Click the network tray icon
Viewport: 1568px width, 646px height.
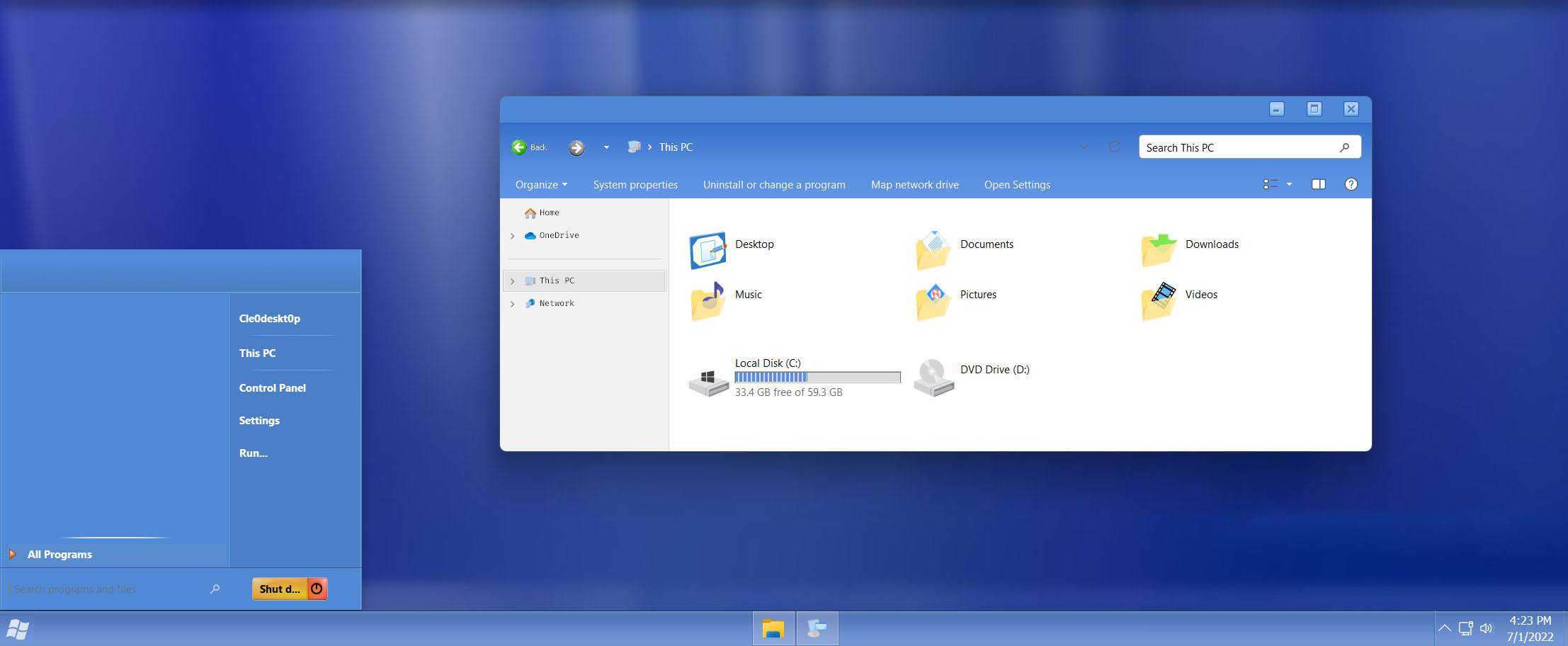coord(1465,628)
